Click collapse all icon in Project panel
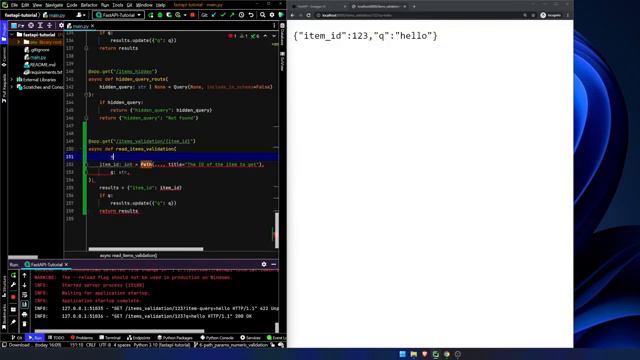The width and height of the screenshot is (640, 360). click(49, 25)
